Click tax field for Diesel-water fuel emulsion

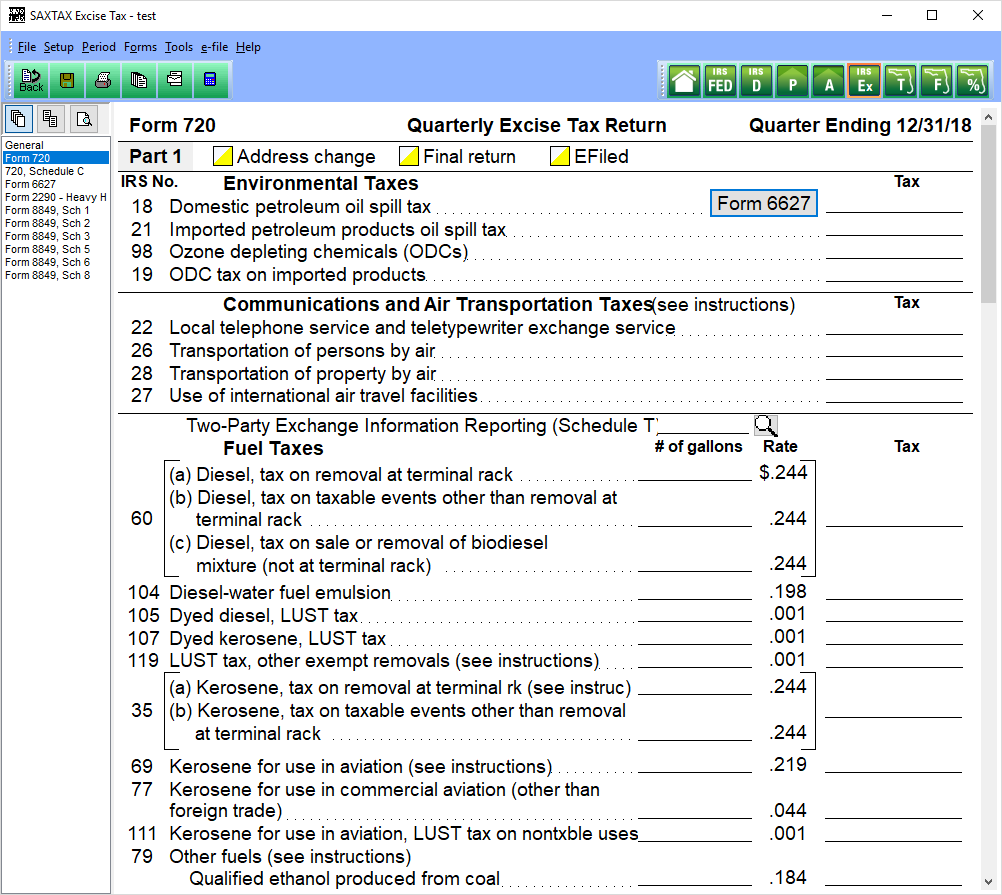coord(894,591)
